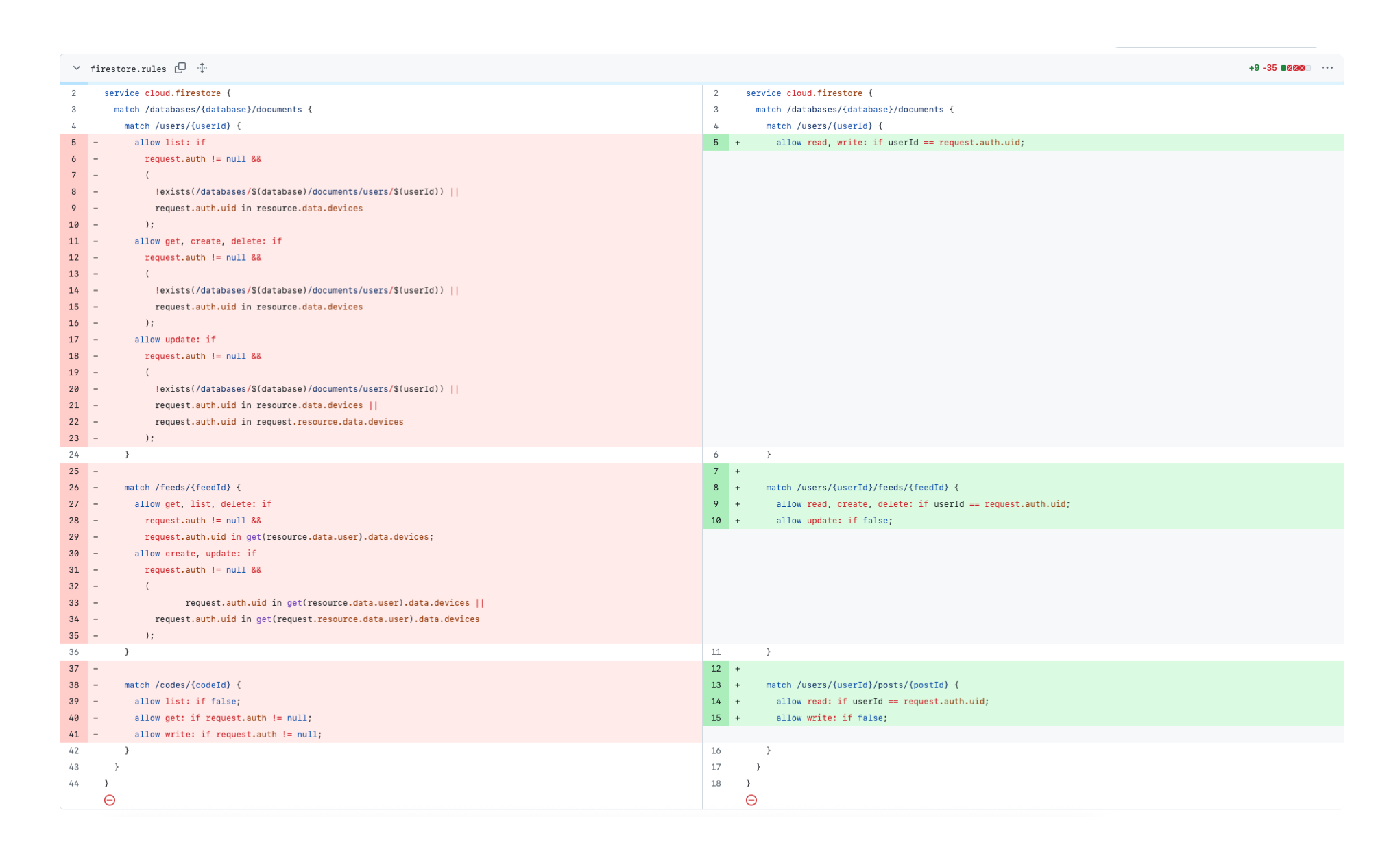The width and height of the screenshot is (1400, 865).
Task: Click the plus marker on added line 8
Action: [738, 488]
